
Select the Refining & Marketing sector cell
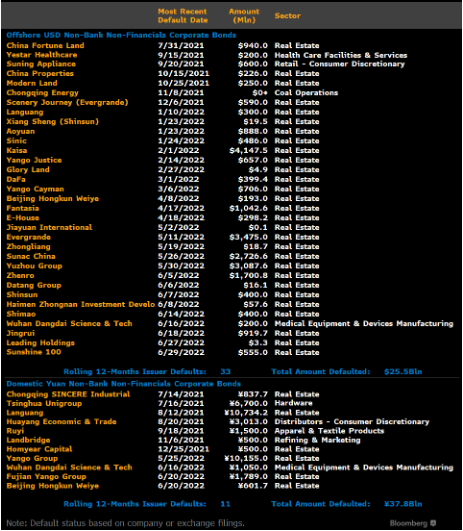[x=317, y=440]
